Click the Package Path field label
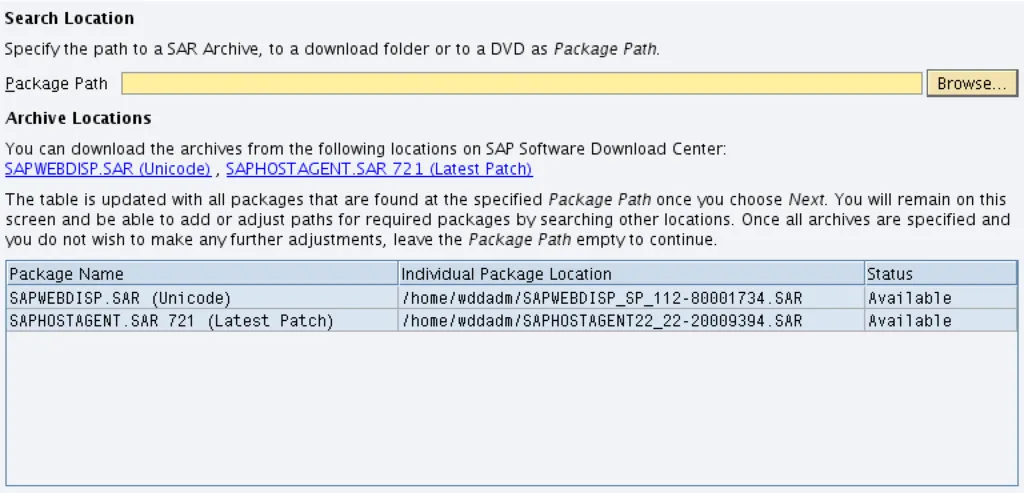Screen dimensions: 1024x493 point(56,84)
